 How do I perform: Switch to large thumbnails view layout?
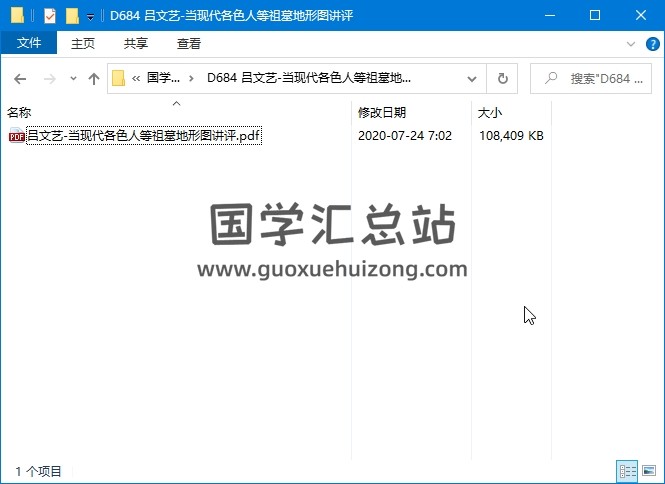(649, 471)
